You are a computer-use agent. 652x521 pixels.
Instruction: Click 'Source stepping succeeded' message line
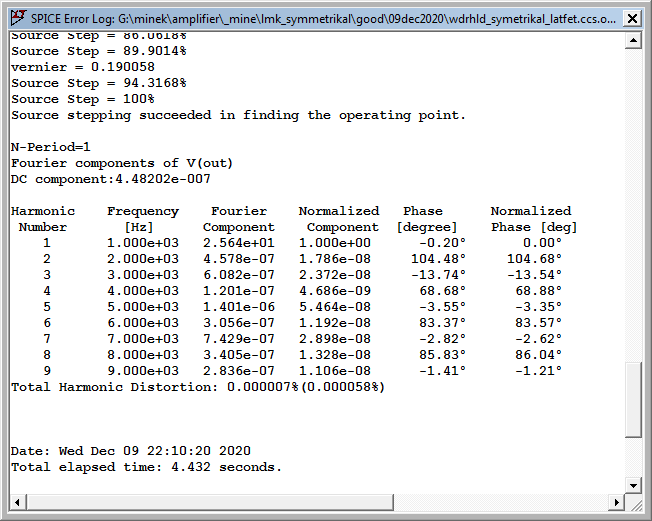238,115
